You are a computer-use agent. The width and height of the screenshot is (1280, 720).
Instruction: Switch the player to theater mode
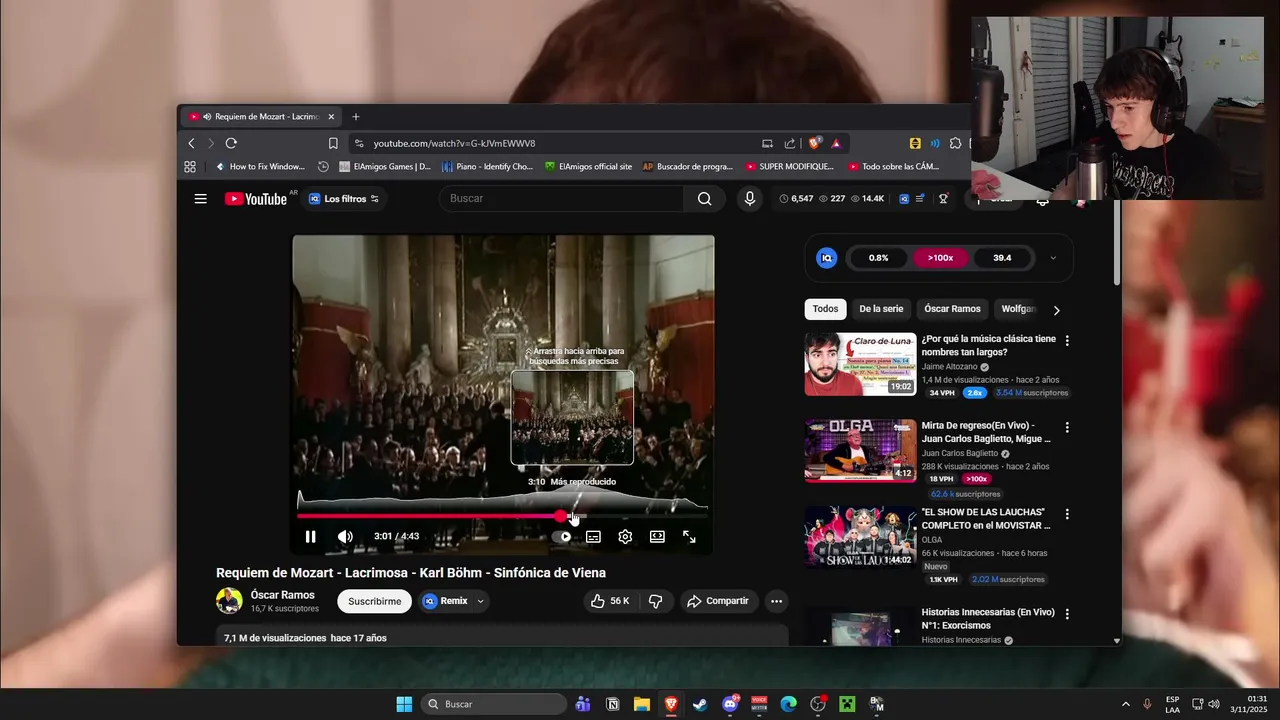coord(657,537)
